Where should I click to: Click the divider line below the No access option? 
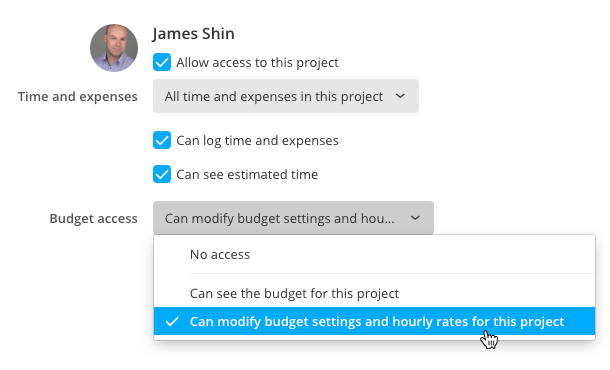(x=392, y=274)
